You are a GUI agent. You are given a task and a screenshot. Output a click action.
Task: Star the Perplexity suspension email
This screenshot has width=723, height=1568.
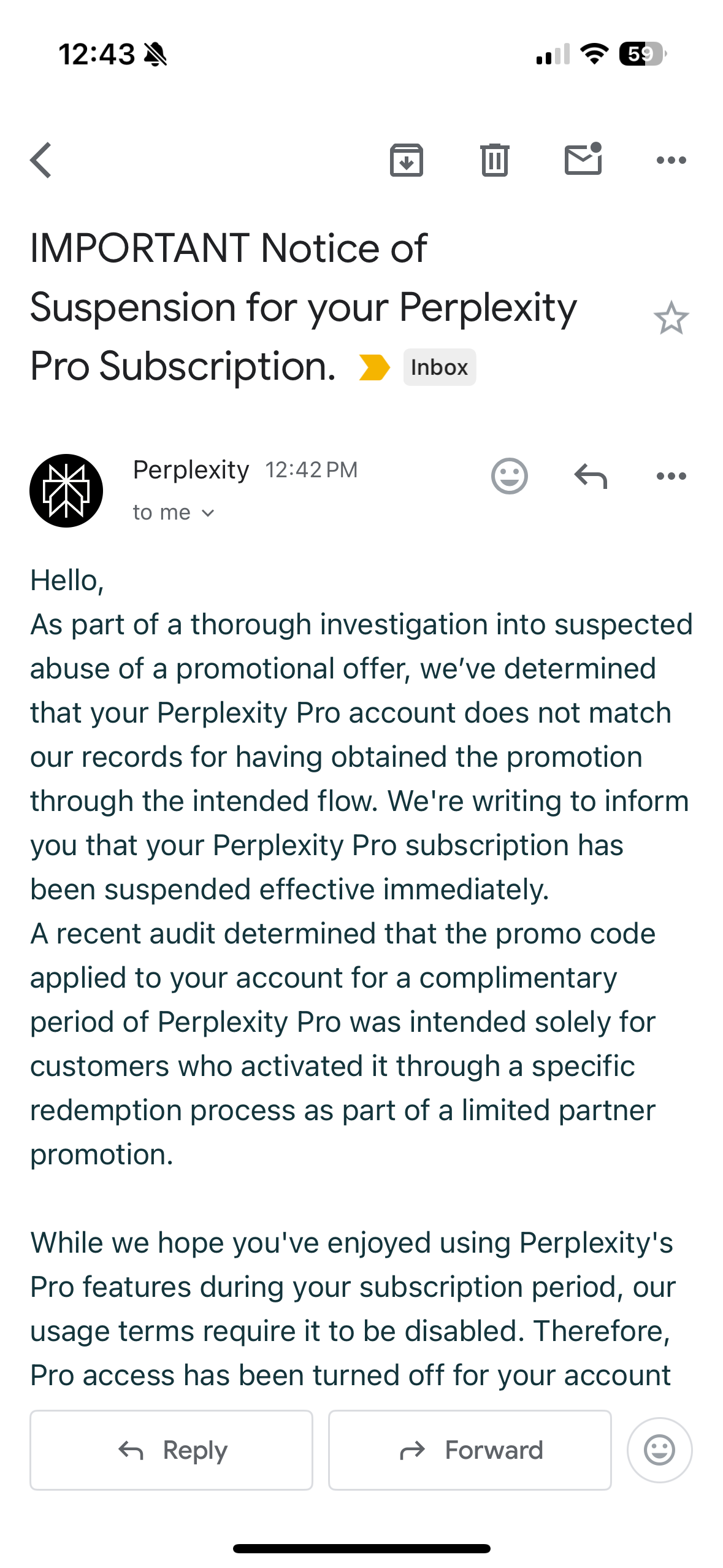671,318
